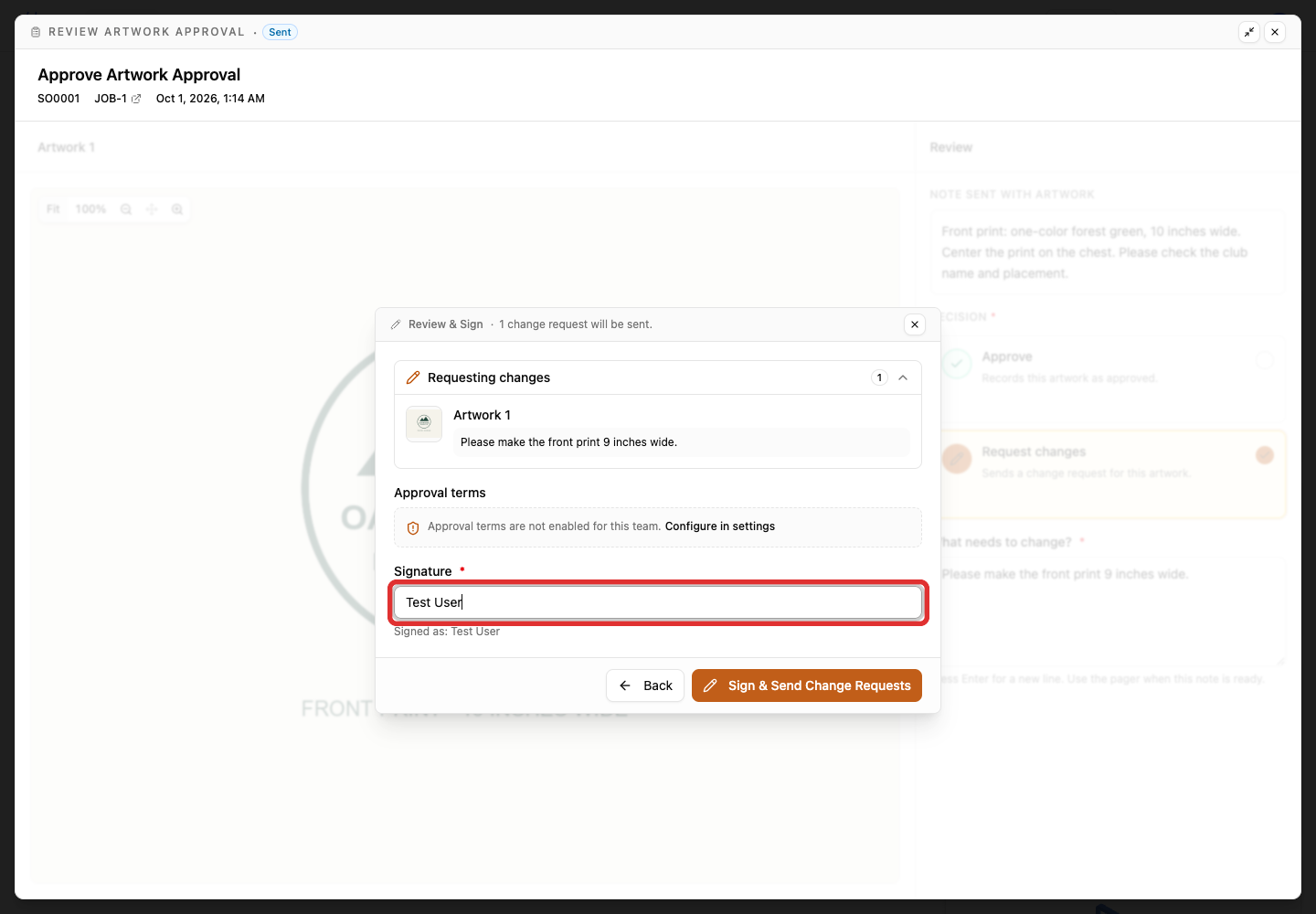
Task: Click the SO0001 order number
Action: 58,99
